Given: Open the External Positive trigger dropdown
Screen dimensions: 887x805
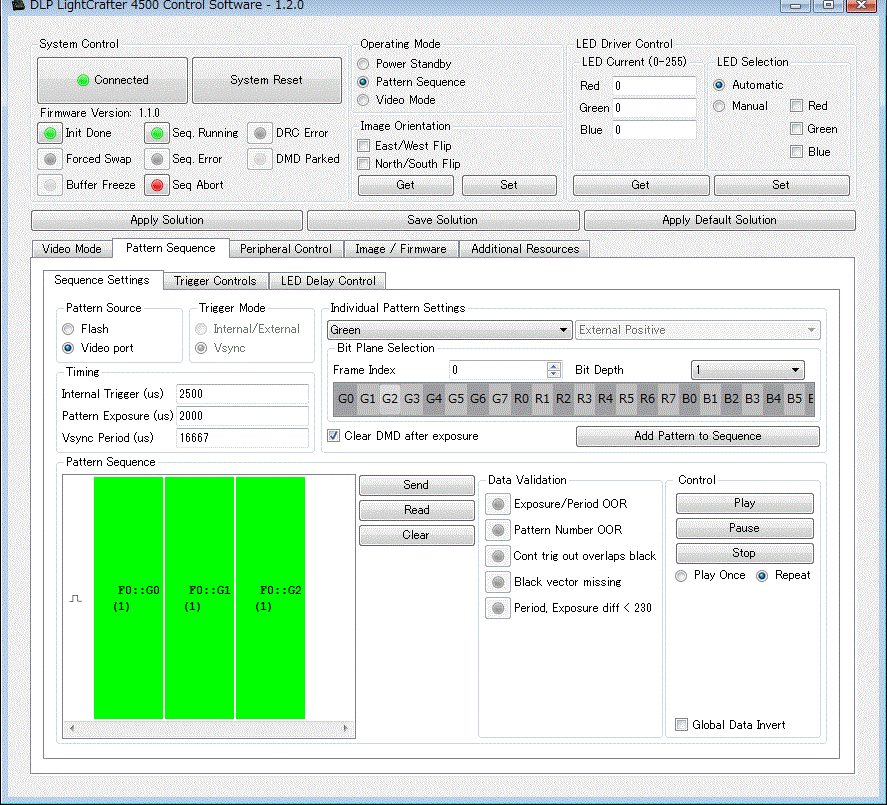Looking at the screenshot, I should click(x=697, y=330).
